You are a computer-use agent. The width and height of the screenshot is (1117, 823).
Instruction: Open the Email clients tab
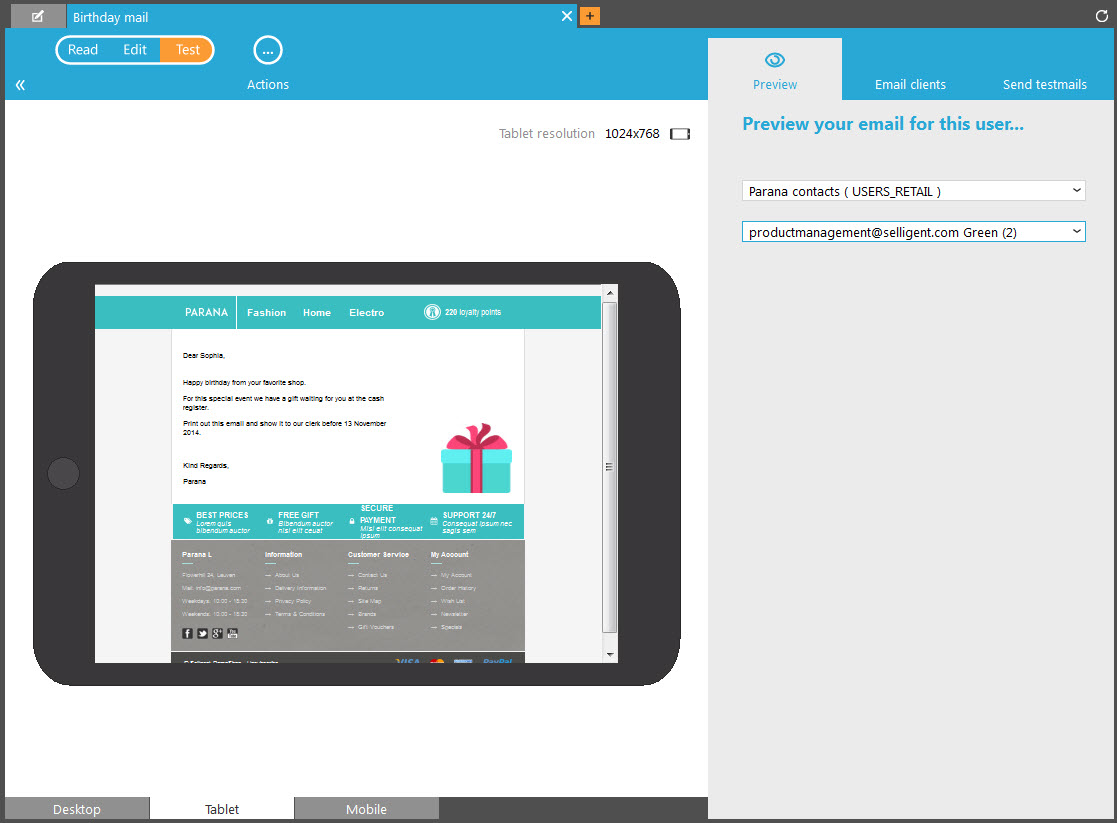910,85
